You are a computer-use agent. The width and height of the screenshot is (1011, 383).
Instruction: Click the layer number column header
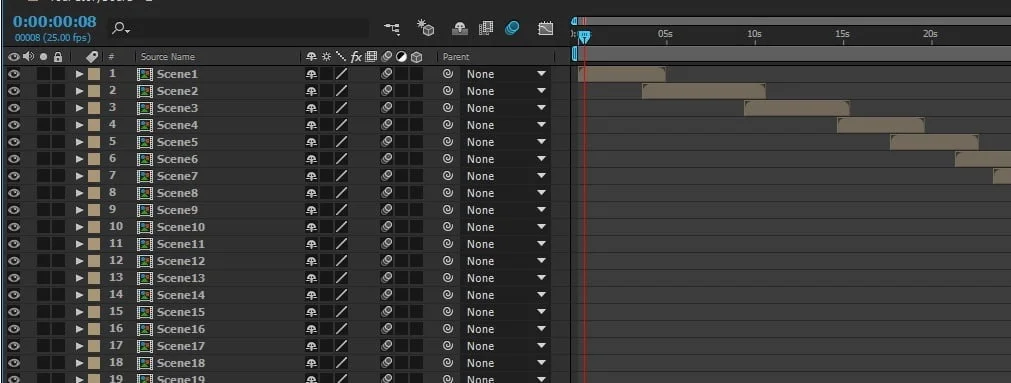point(112,57)
